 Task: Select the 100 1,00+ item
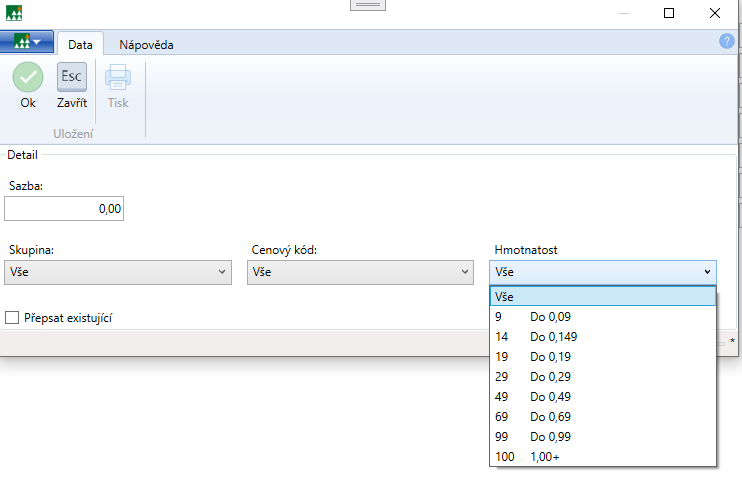[603, 457]
